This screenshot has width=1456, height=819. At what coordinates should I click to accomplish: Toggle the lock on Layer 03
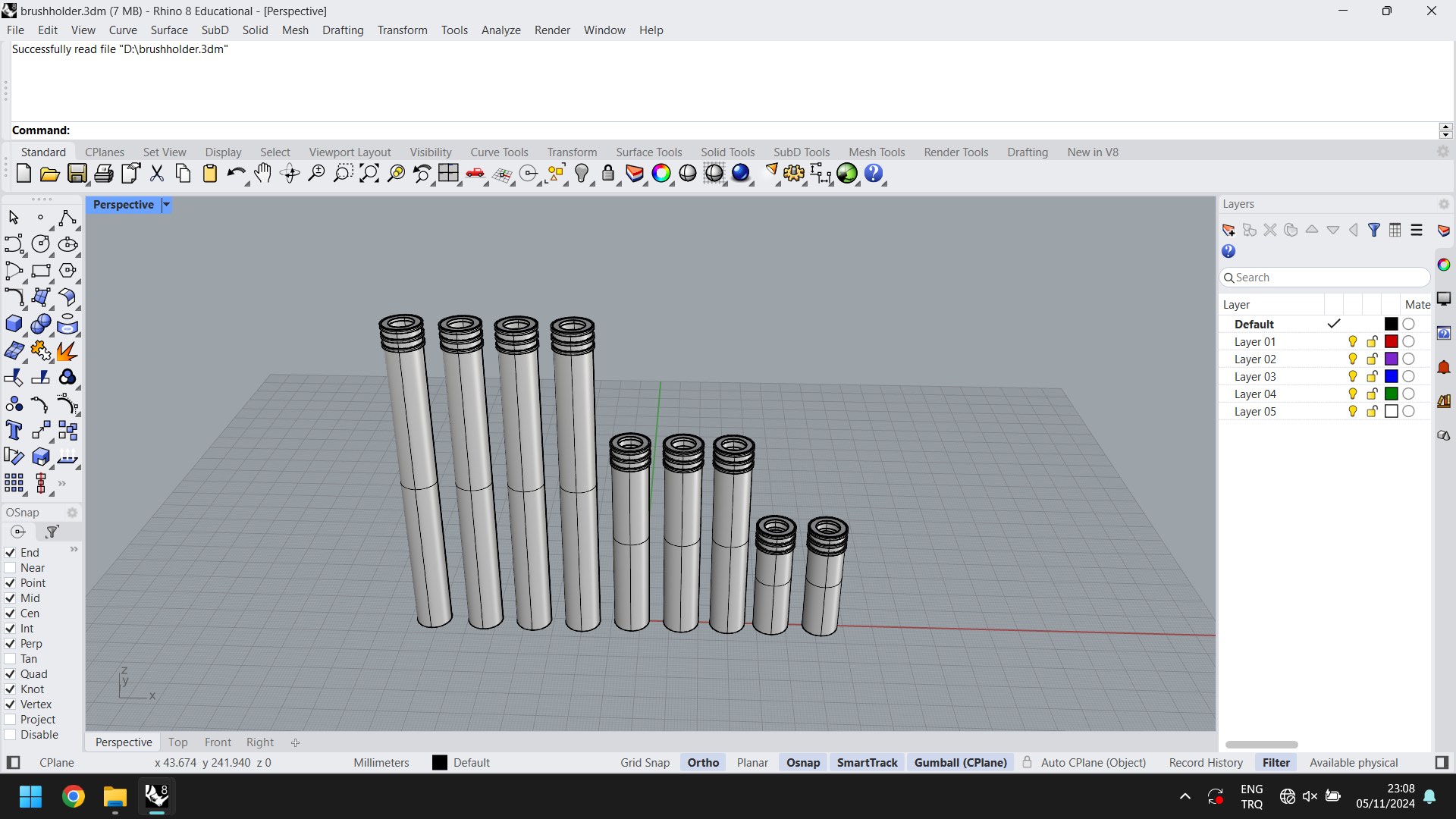coord(1372,377)
